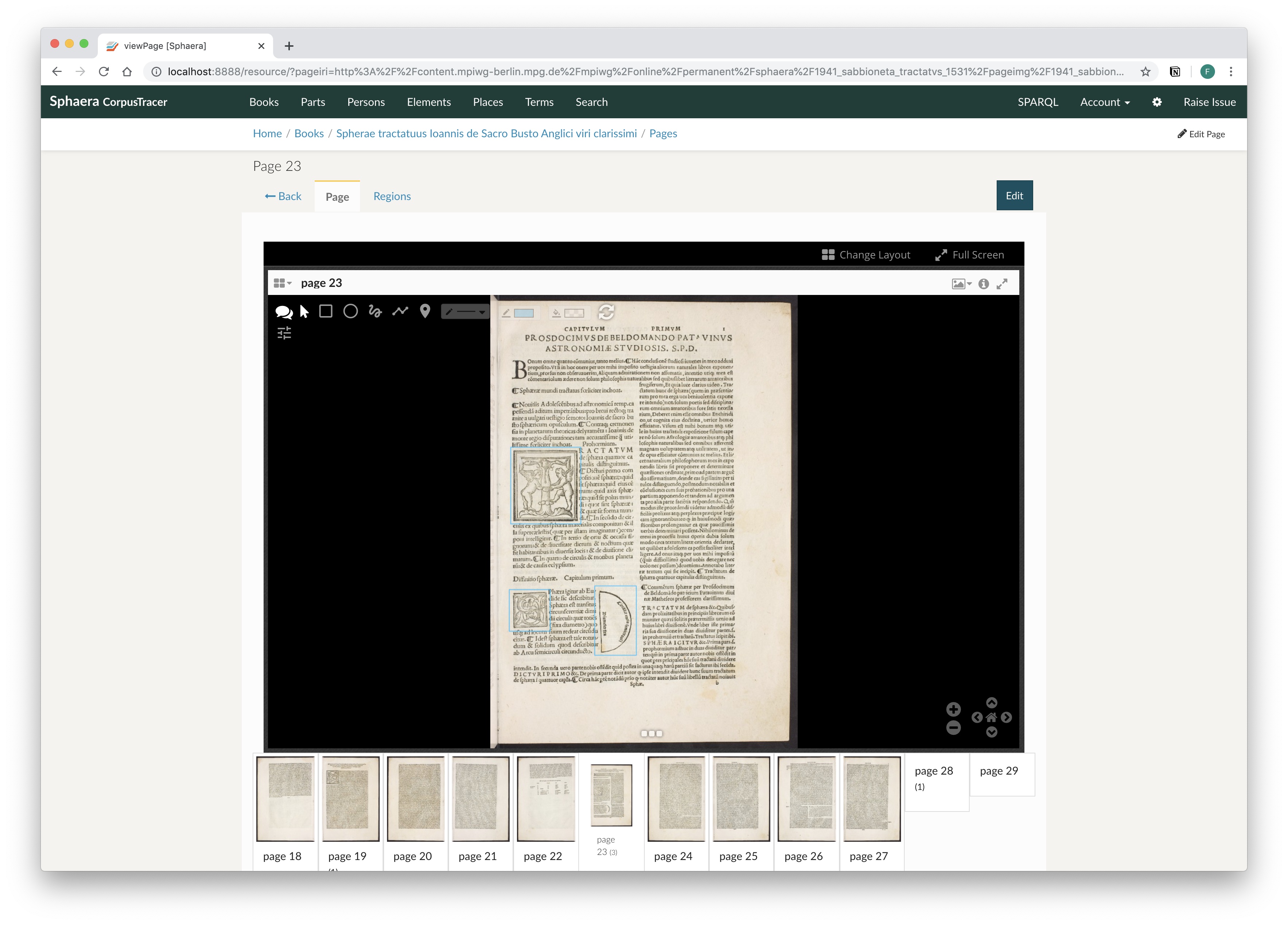Select the circle drawing tool
1288x925 pixels.
(x=350, y=311)
